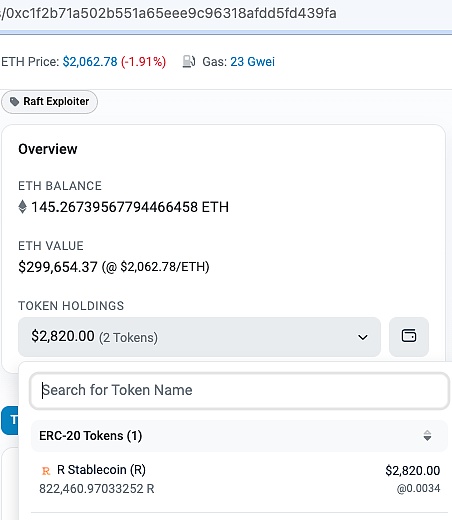Click the browser address bar URL
This screenshot has height=520, width=452.
point(169,13)
